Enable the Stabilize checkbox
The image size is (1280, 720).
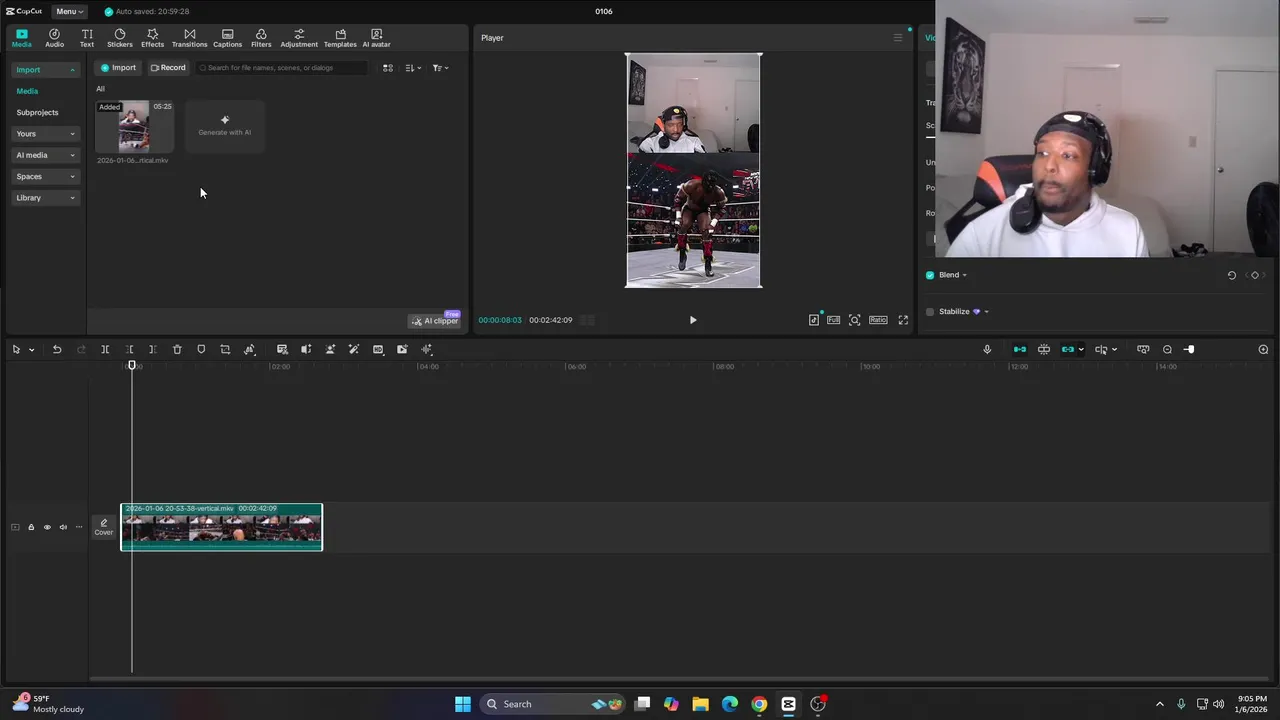tap(930, 312)
